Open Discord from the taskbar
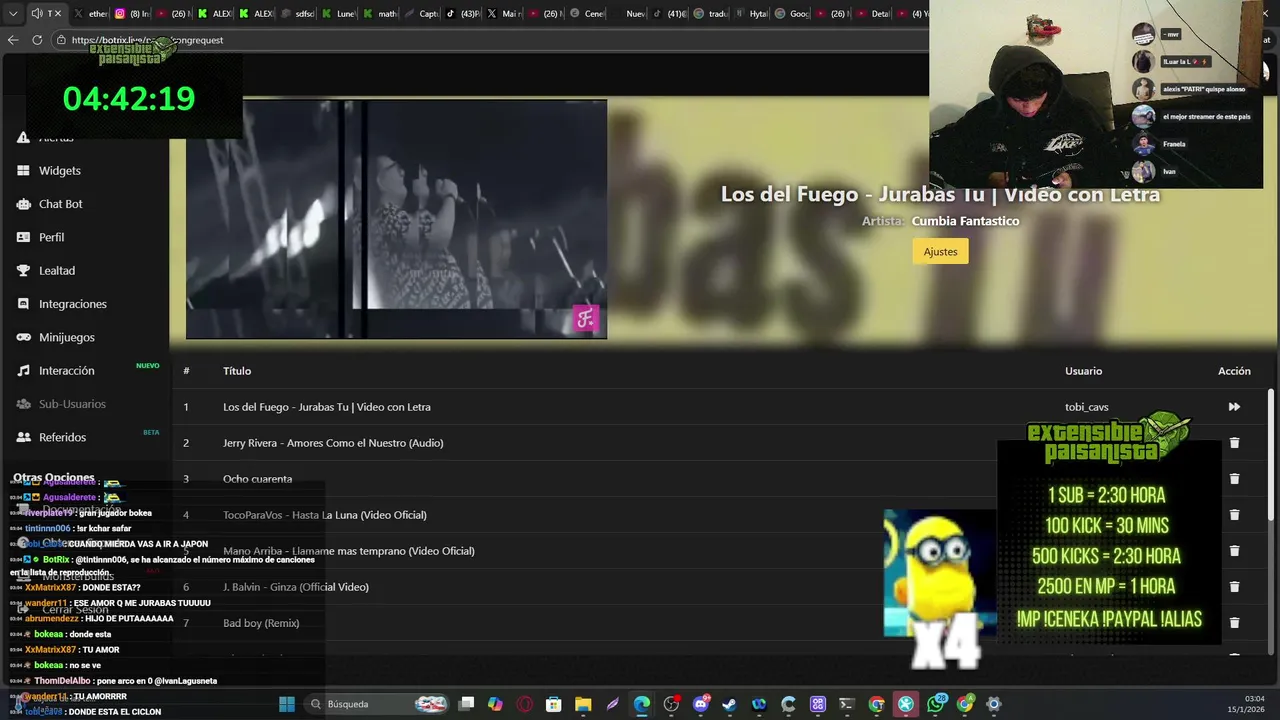1280x720 pixels. [700, 704]
